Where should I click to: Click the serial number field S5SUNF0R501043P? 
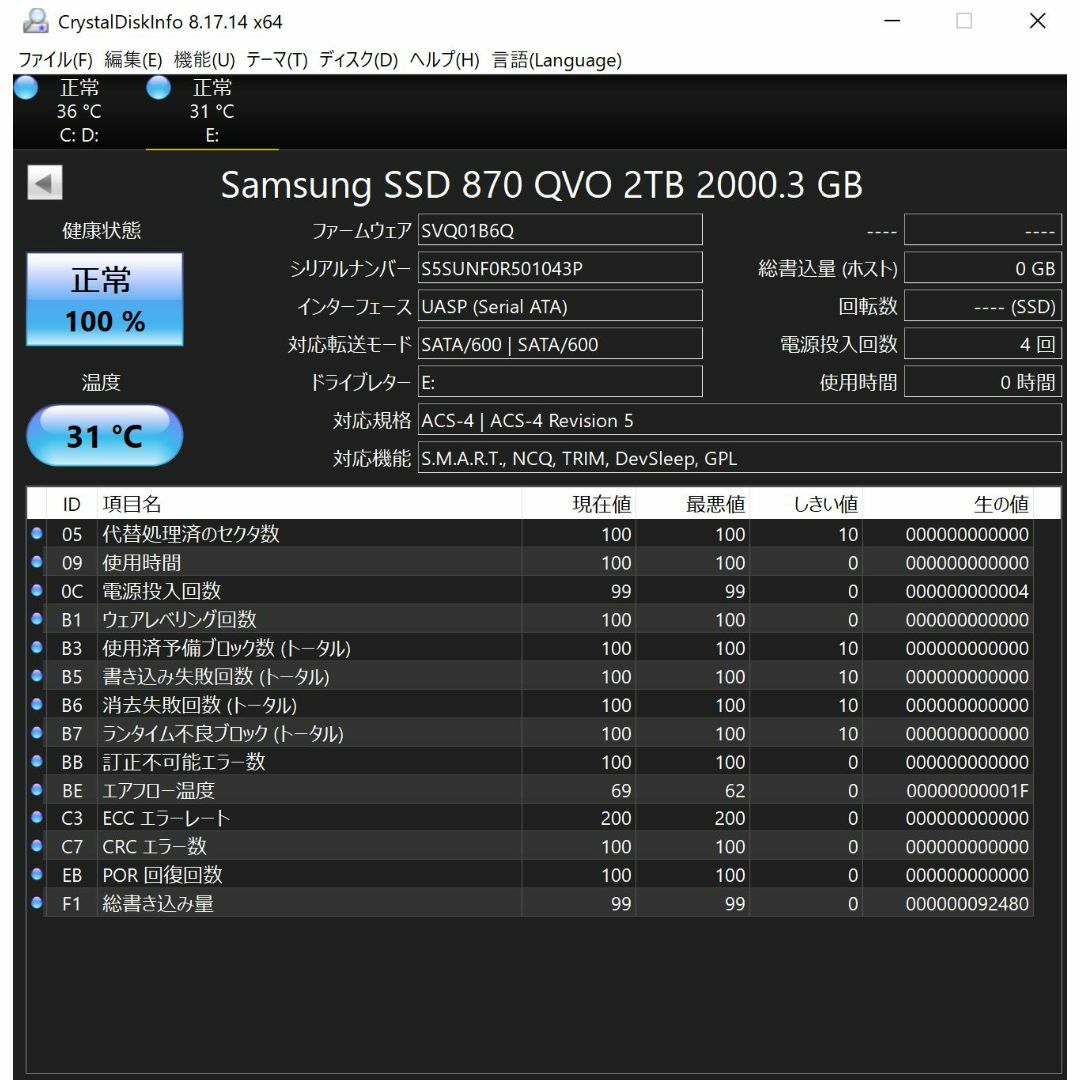tap(560, 268)
